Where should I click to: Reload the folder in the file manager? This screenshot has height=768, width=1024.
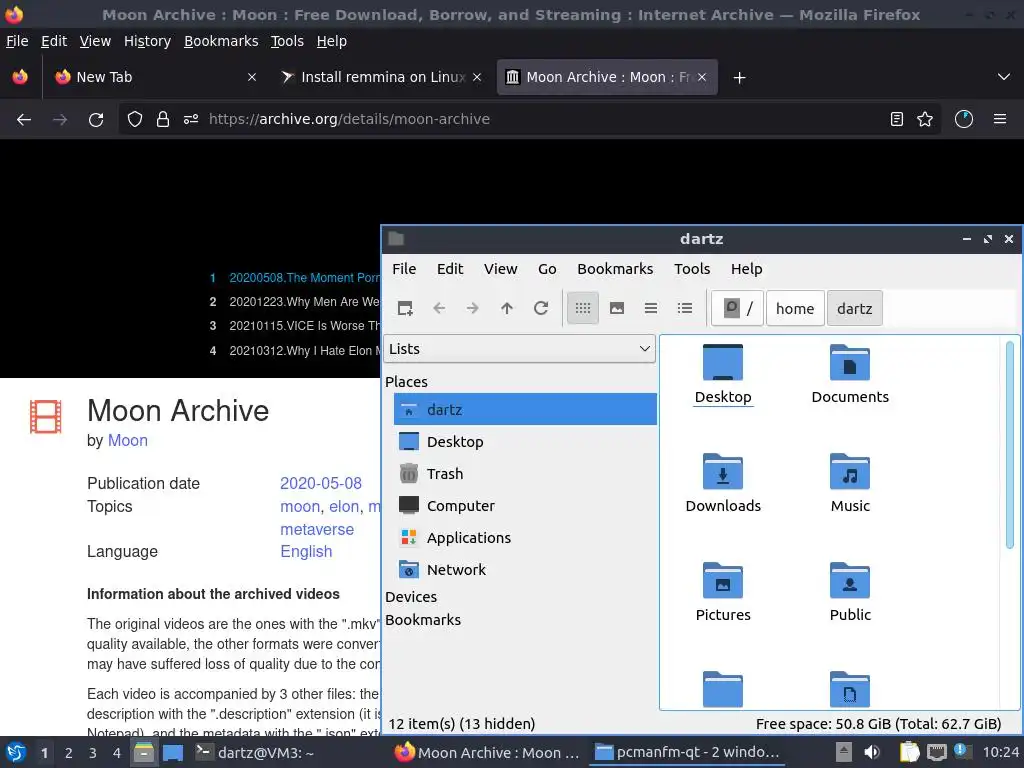click(541, 308)
